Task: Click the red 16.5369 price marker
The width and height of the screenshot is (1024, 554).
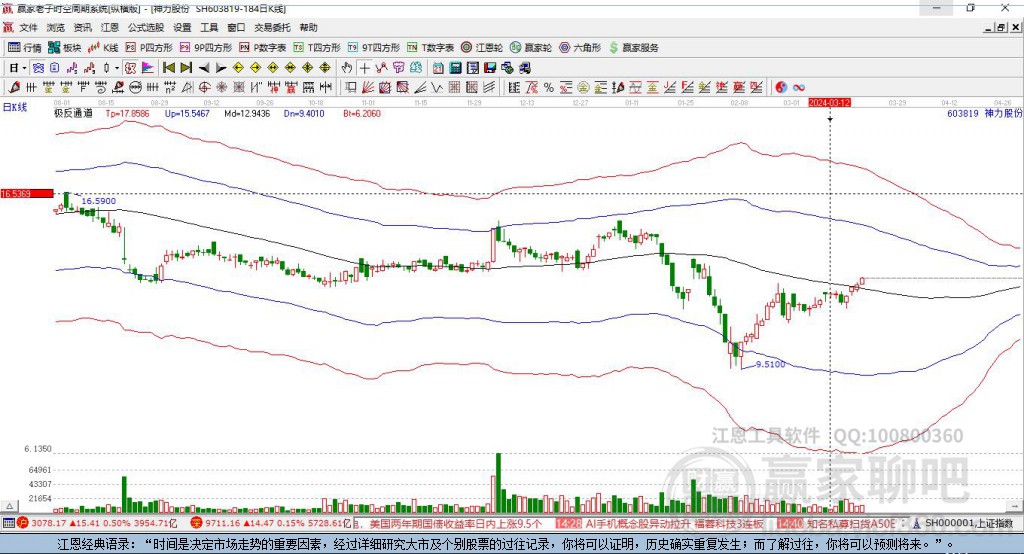Action: [x=27, y=193]
